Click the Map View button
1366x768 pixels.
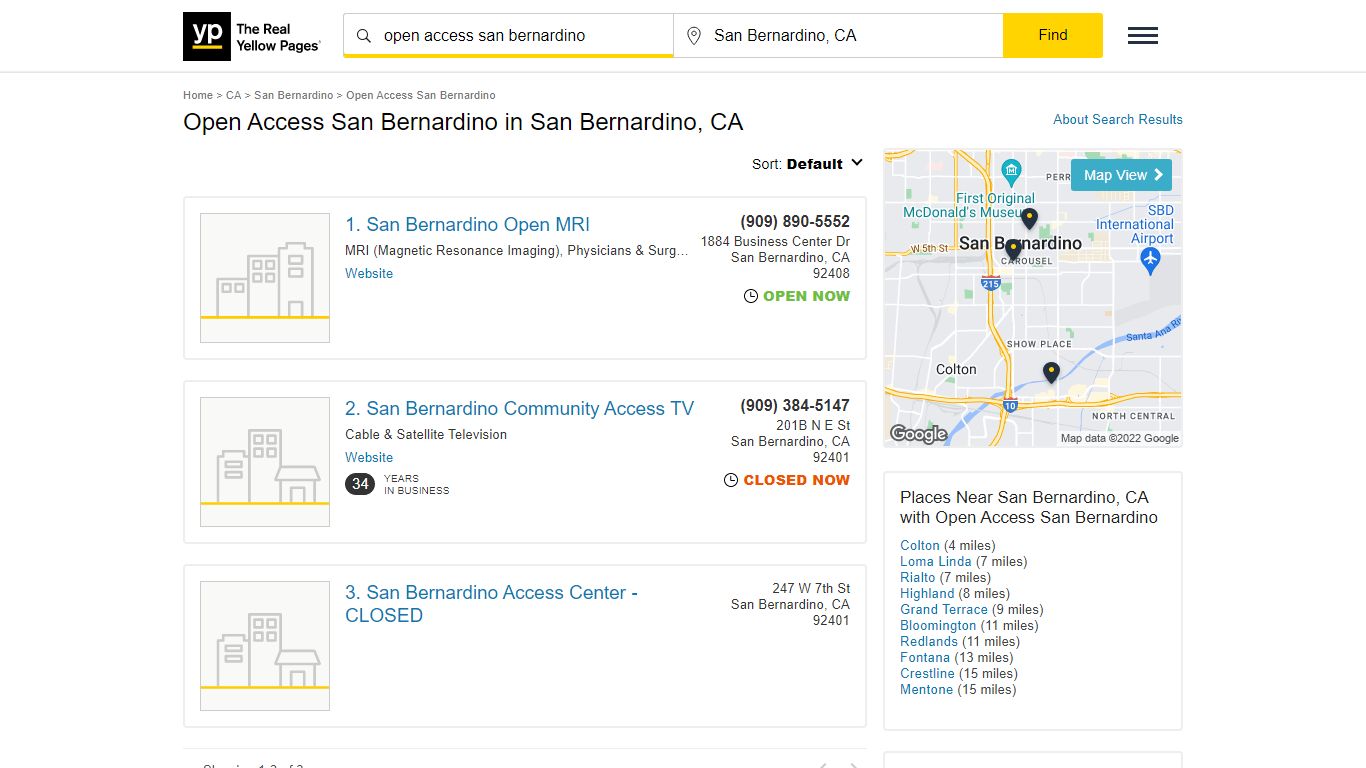tap(1121, 175)
